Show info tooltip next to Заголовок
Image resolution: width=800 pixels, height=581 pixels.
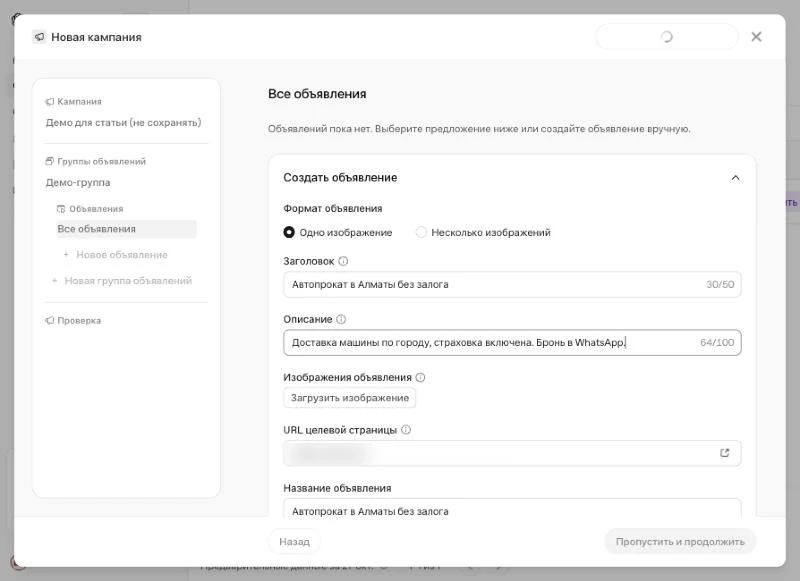(x=343, y=261)
